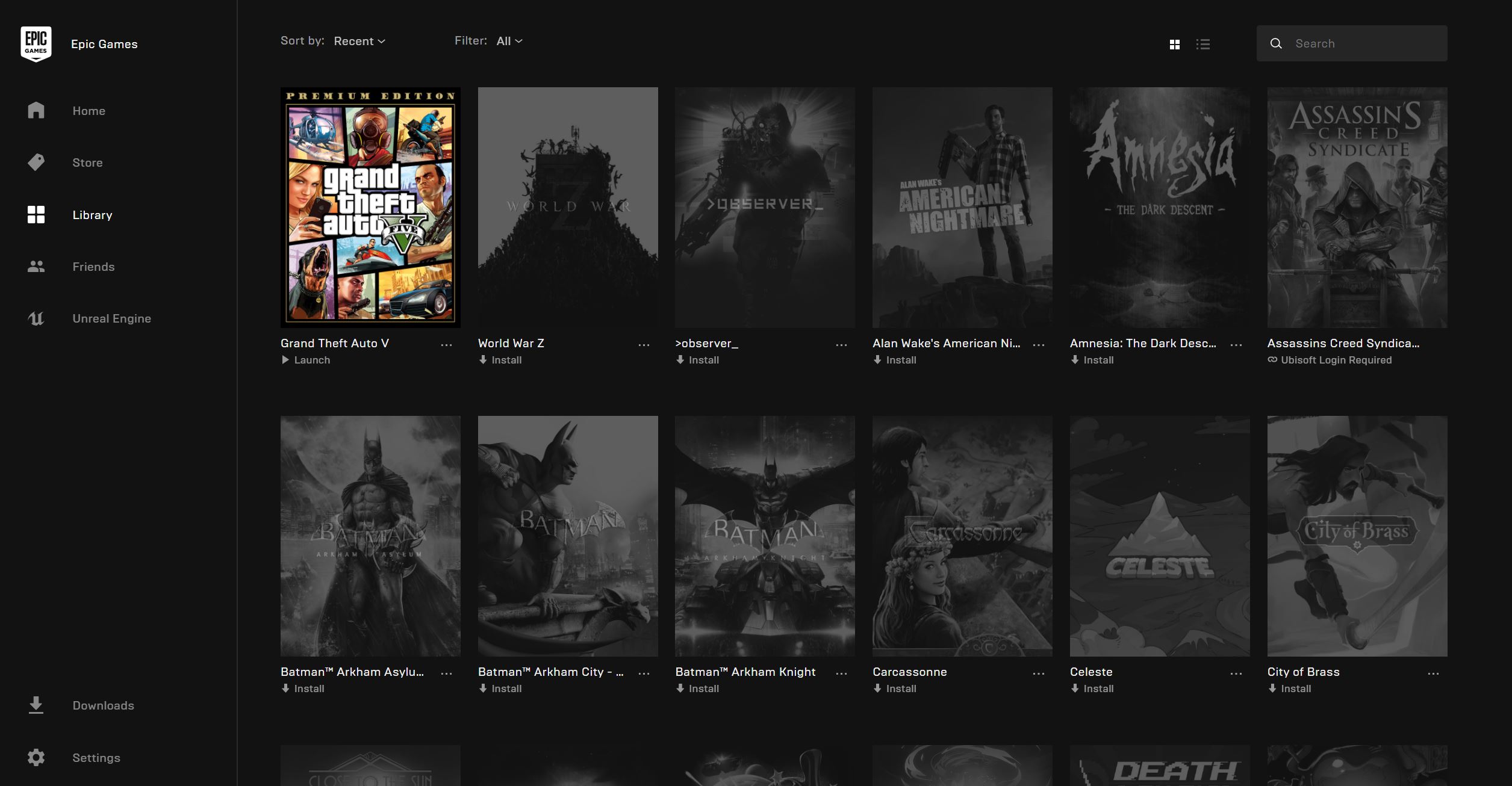The image size is (1512, 786).
Task: Install City of Brass
Action: click(x=1290, y=689)
